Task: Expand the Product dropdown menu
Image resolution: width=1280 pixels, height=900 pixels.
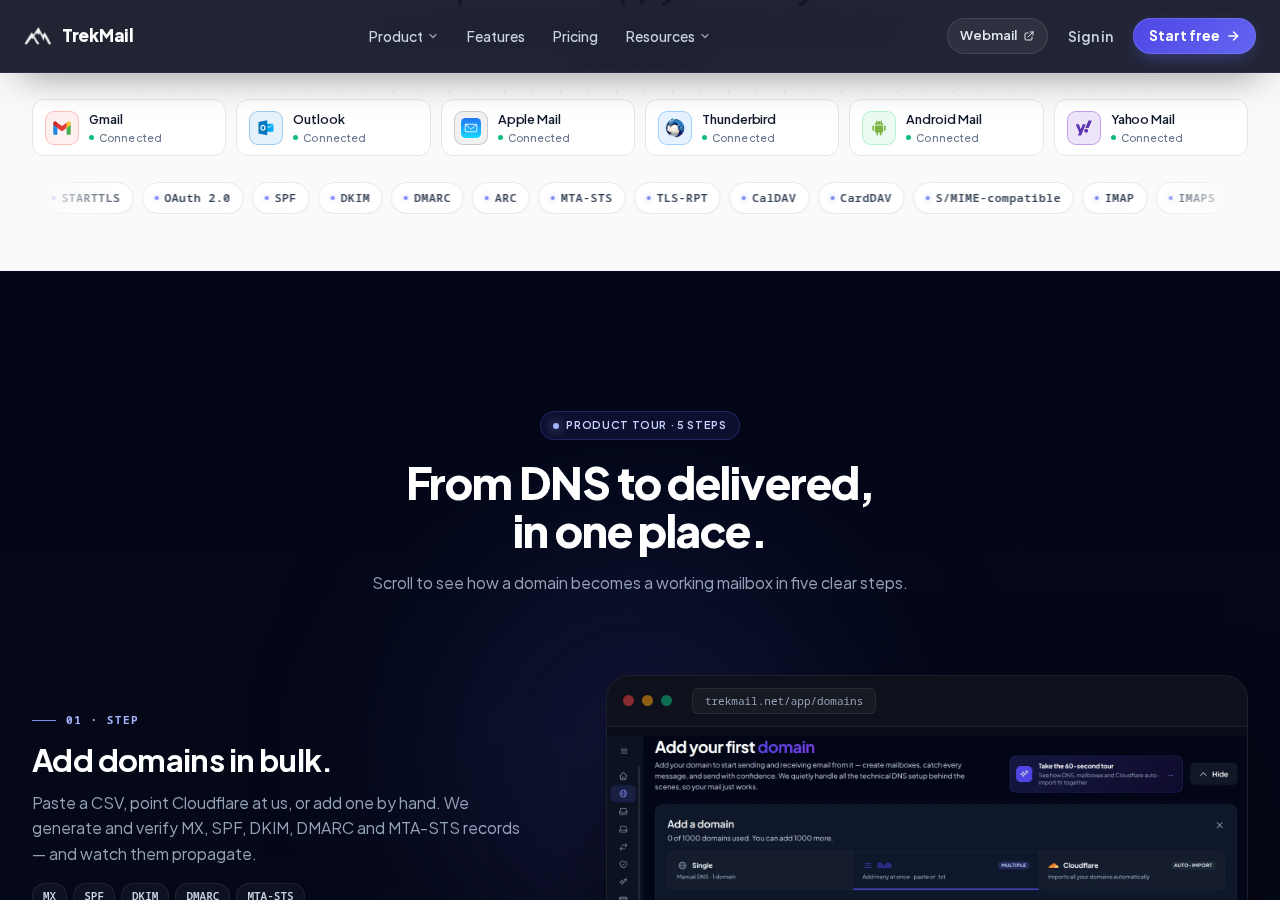Action: coord(403,36)
